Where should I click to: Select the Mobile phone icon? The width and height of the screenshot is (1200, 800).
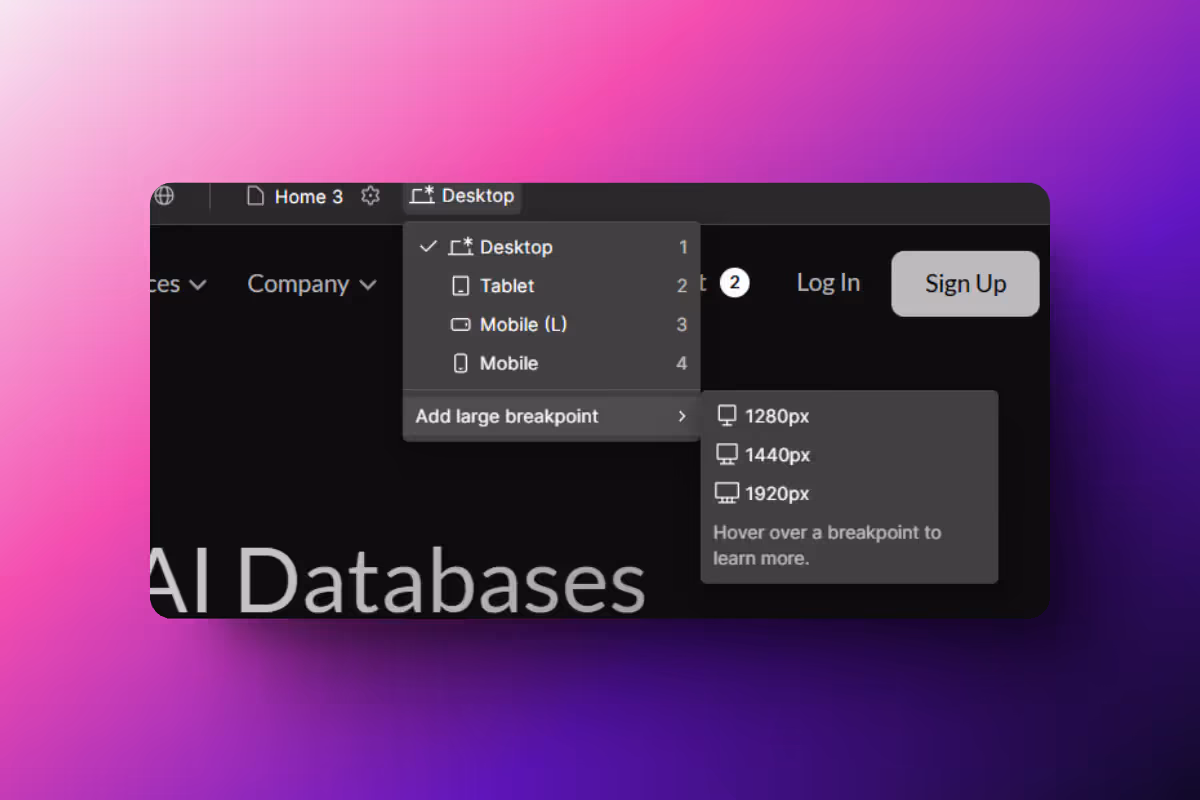pyautogui.click(x=460, y=364)
